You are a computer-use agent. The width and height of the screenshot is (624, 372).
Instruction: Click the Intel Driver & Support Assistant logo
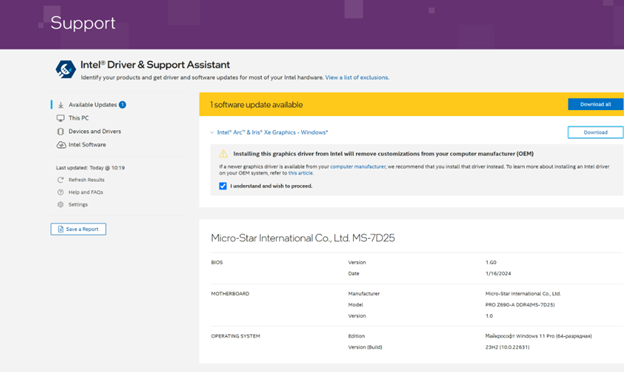pos(65,69)
